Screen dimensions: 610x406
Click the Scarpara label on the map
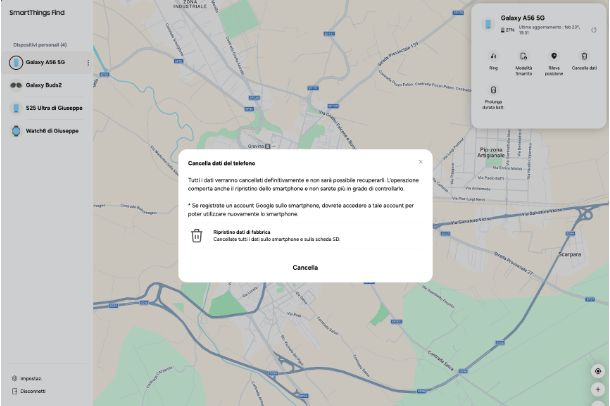tap(570, 254)
